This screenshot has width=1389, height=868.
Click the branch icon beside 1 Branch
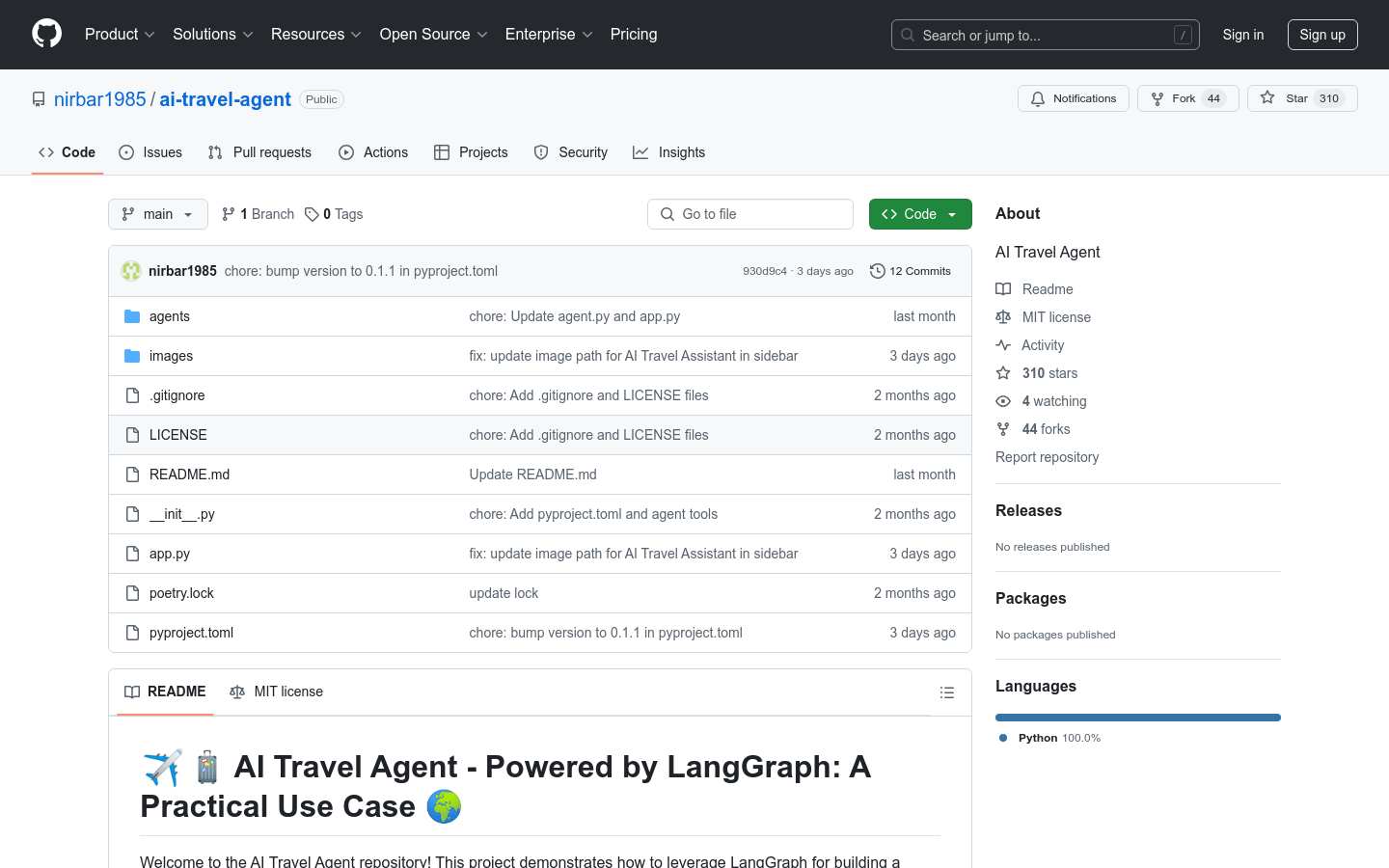(229, 214)
